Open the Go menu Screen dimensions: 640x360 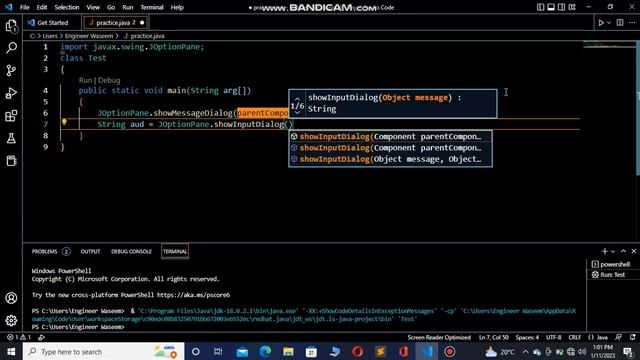tap(111, 7)
